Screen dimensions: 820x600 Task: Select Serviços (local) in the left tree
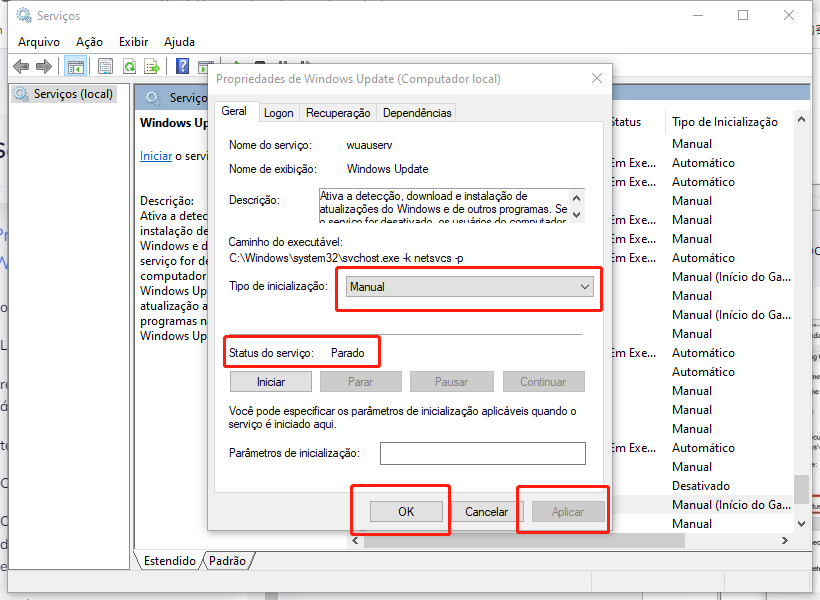73,94
